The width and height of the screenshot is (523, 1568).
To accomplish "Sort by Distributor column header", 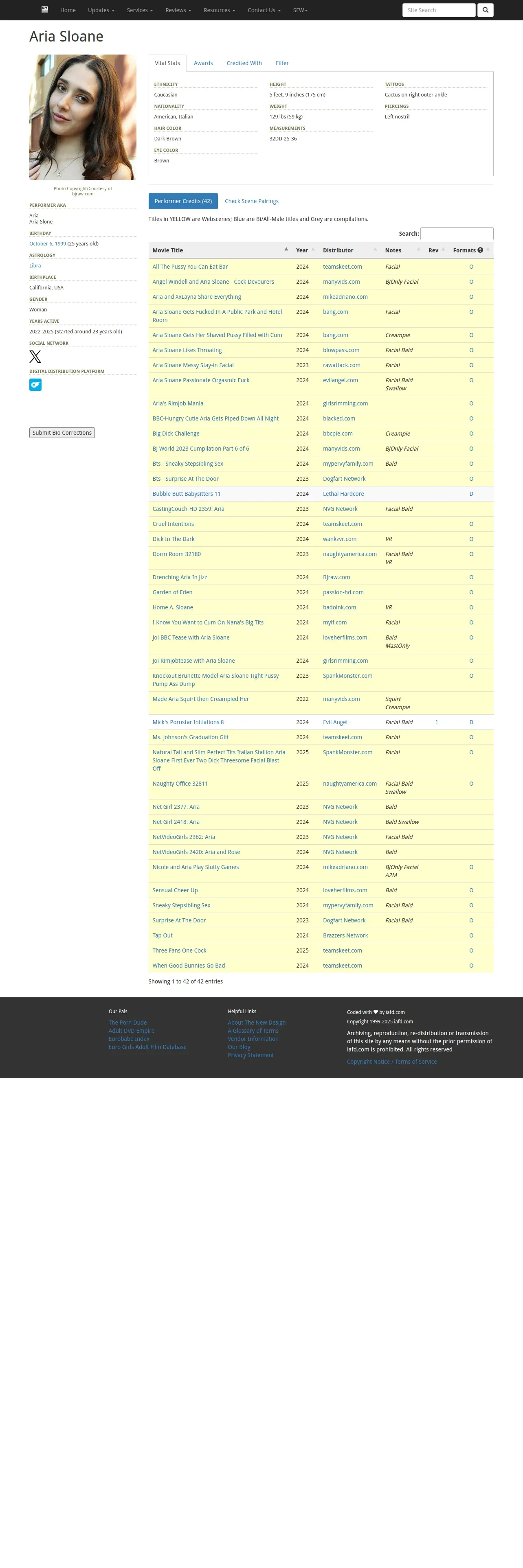I will 350,250.
